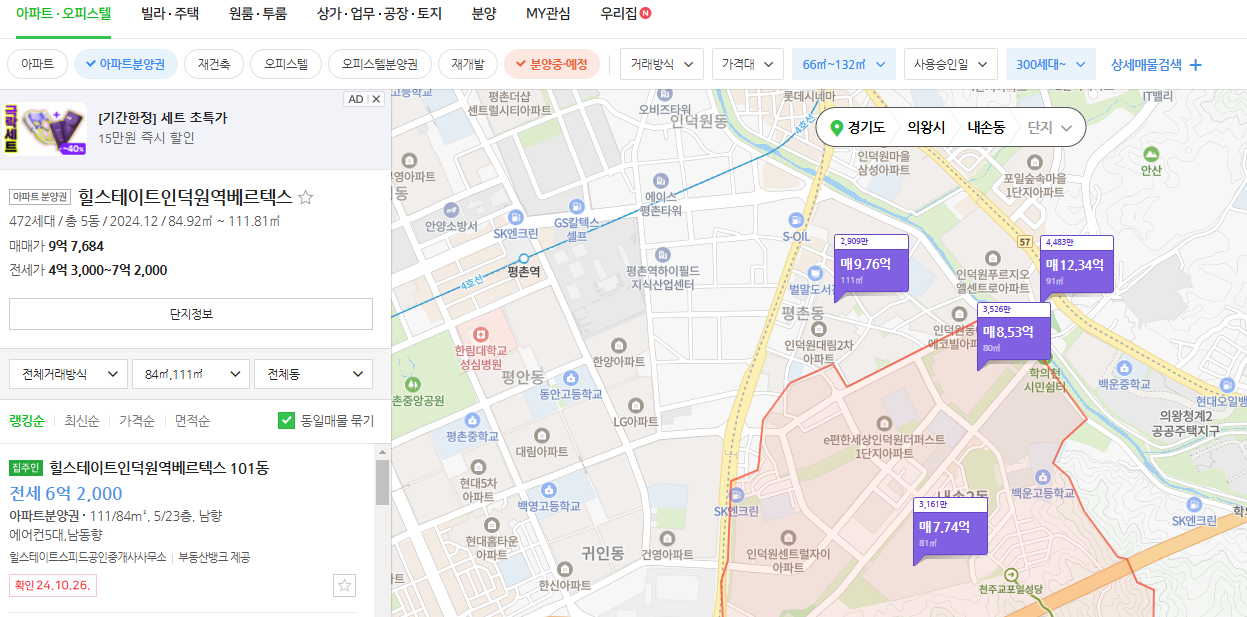Open the 단지 dropdown in location bar

1050,128
